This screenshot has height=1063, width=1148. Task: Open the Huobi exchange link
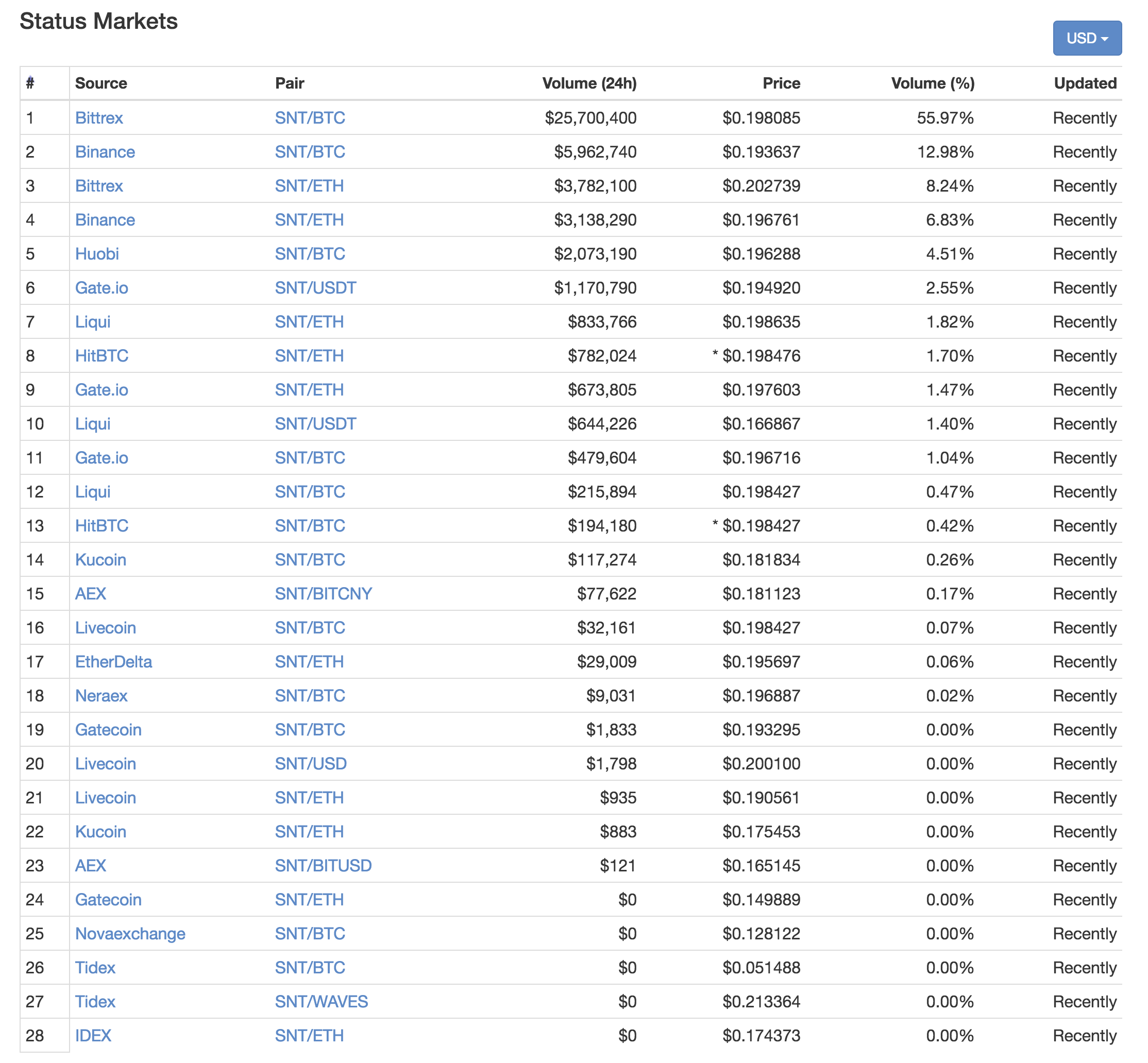coord(97,254)
